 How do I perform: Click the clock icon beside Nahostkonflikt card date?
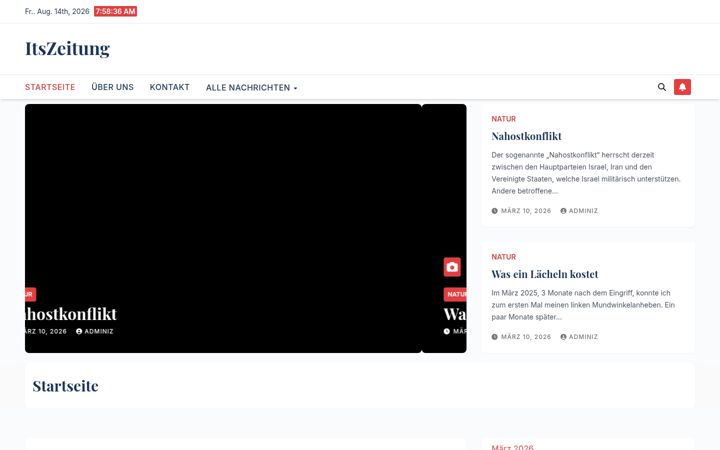click(495, 211)
